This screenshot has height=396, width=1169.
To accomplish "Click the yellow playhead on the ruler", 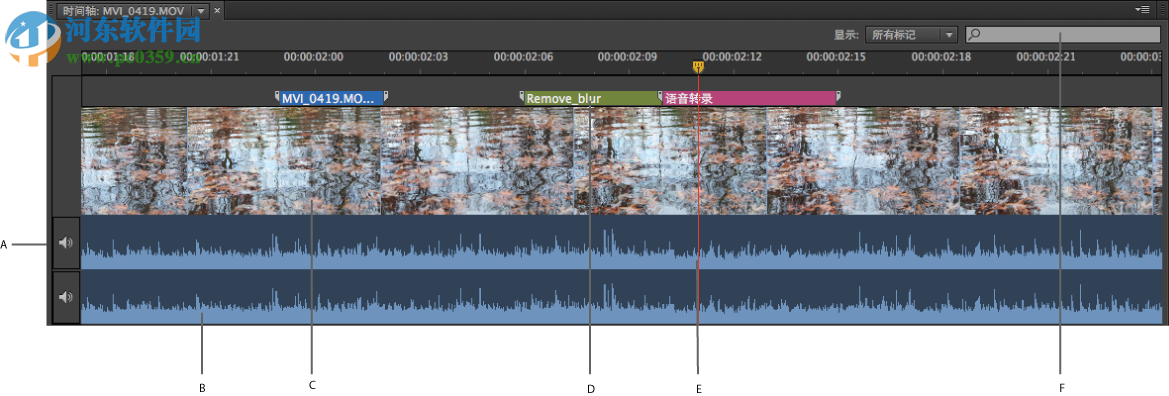I will (698, 67).
